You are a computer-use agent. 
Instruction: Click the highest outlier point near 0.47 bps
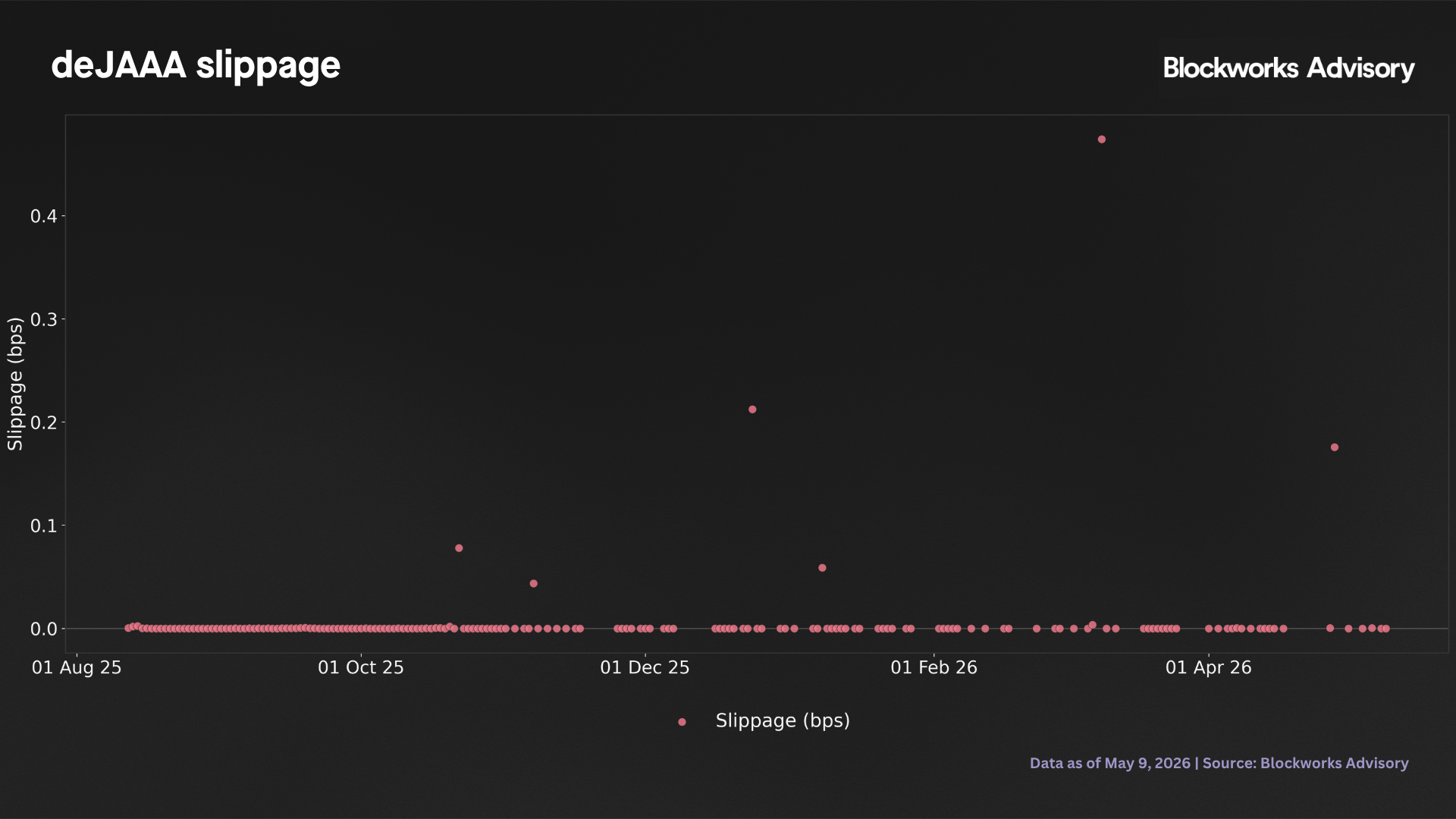[1102, 140]
